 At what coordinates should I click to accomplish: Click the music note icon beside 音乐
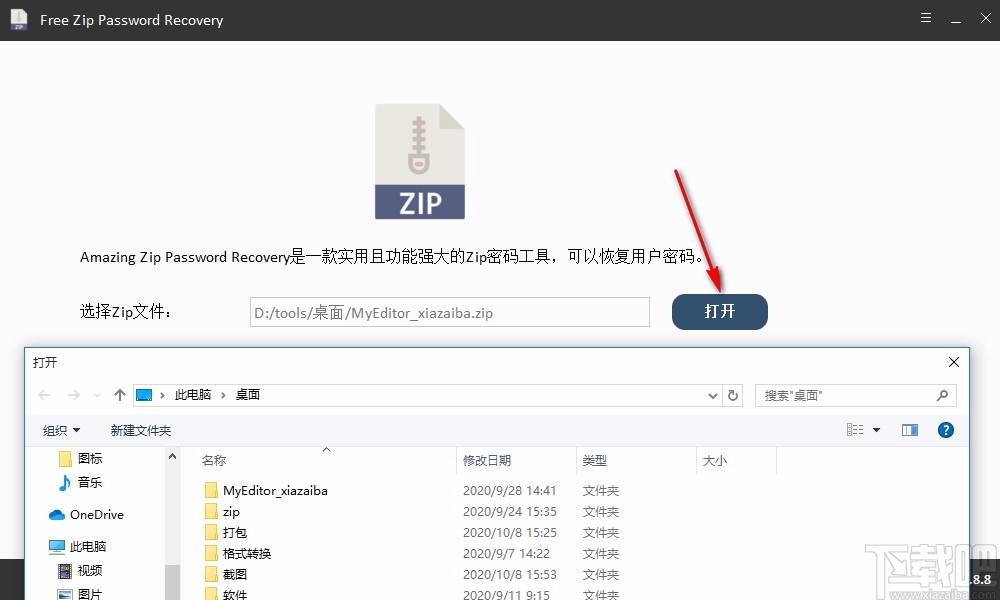click(64, 483)
